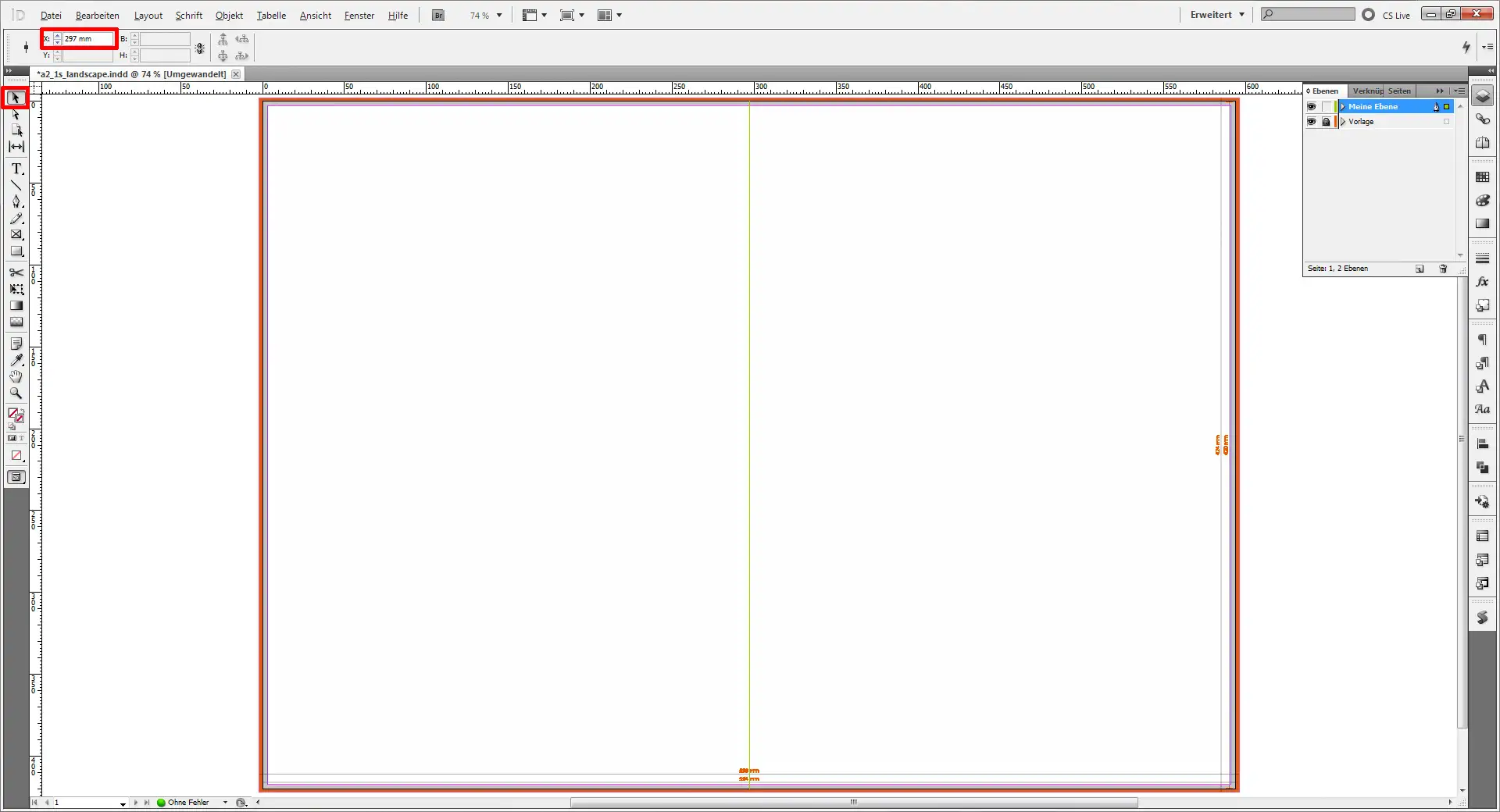
Task: Choose the Gradient tool
Action: pyautogui.click(x=16, y=305)
